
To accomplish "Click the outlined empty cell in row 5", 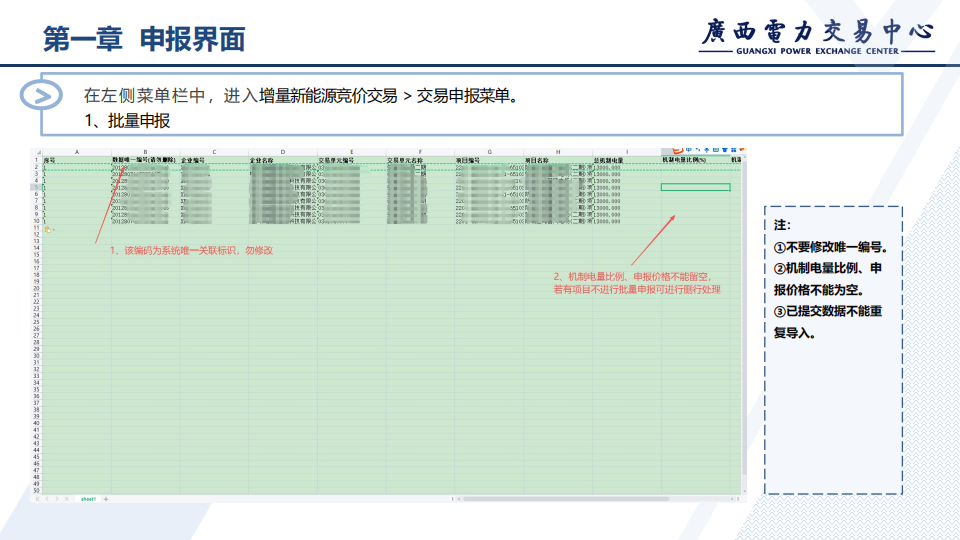I will click(696, 187).
